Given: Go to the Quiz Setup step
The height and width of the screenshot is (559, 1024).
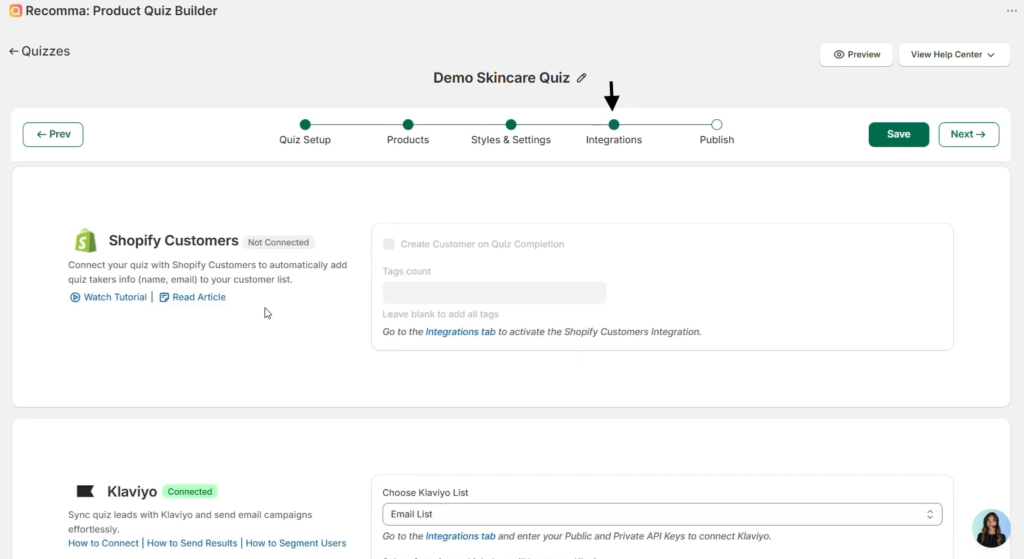Looking at the screenshot, I should click(x=305, y=125).
